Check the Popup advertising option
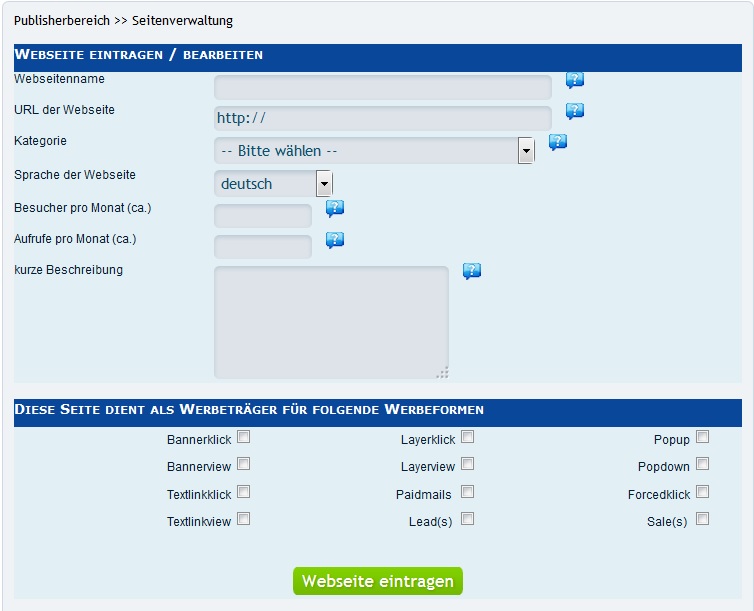754x611 pixels. [x=702, y=437]
